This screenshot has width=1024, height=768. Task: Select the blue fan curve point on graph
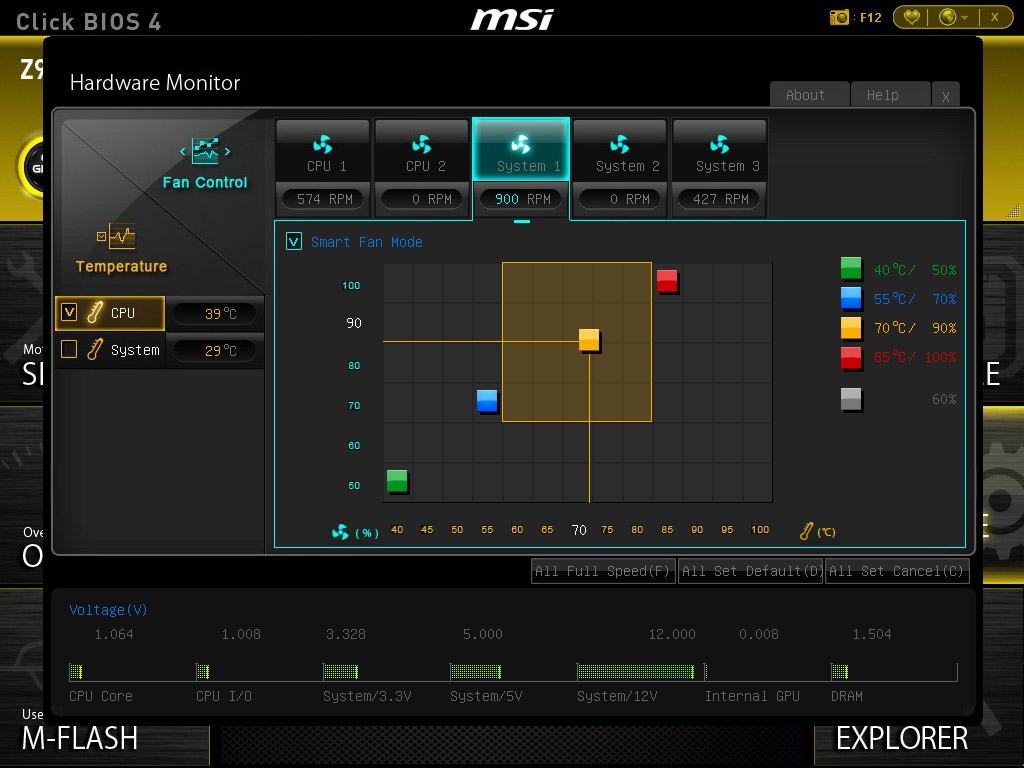click(487, 401)
